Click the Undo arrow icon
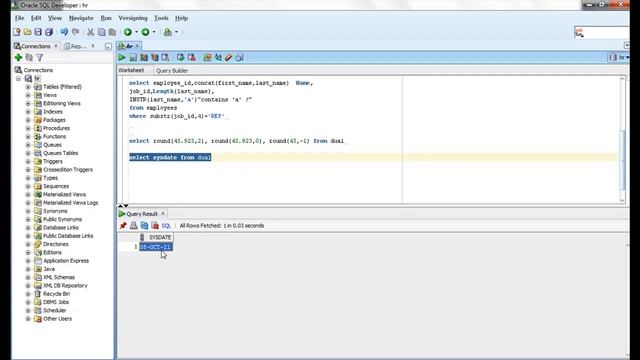This screenshot has width=640, height=360. point(64,32)
